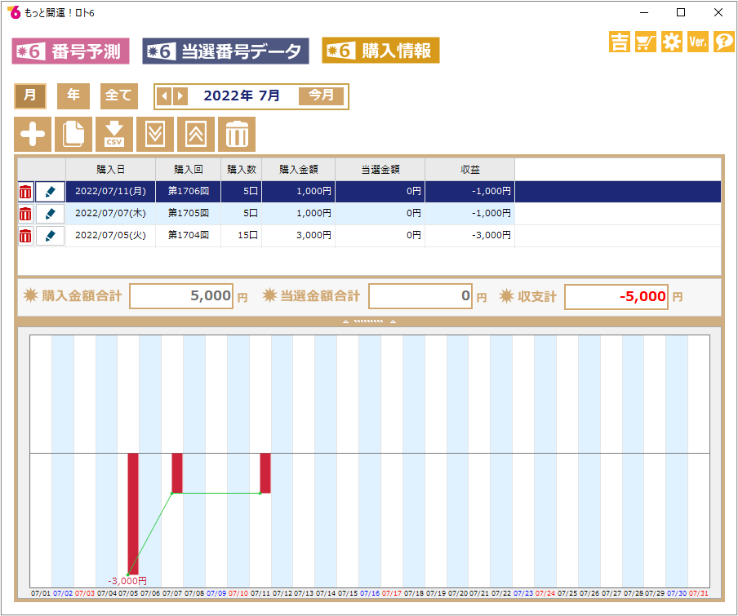
Task: Sort by 購入数 column header
Action: pyautogui.click(x=241, y=169)
